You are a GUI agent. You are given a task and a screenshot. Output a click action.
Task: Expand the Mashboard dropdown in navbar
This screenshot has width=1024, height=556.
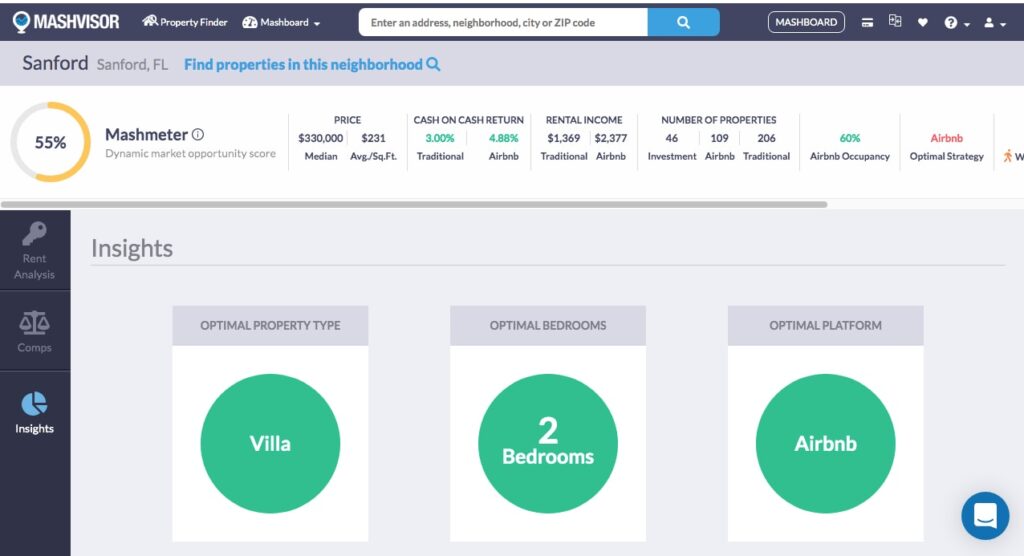point(281,22)
